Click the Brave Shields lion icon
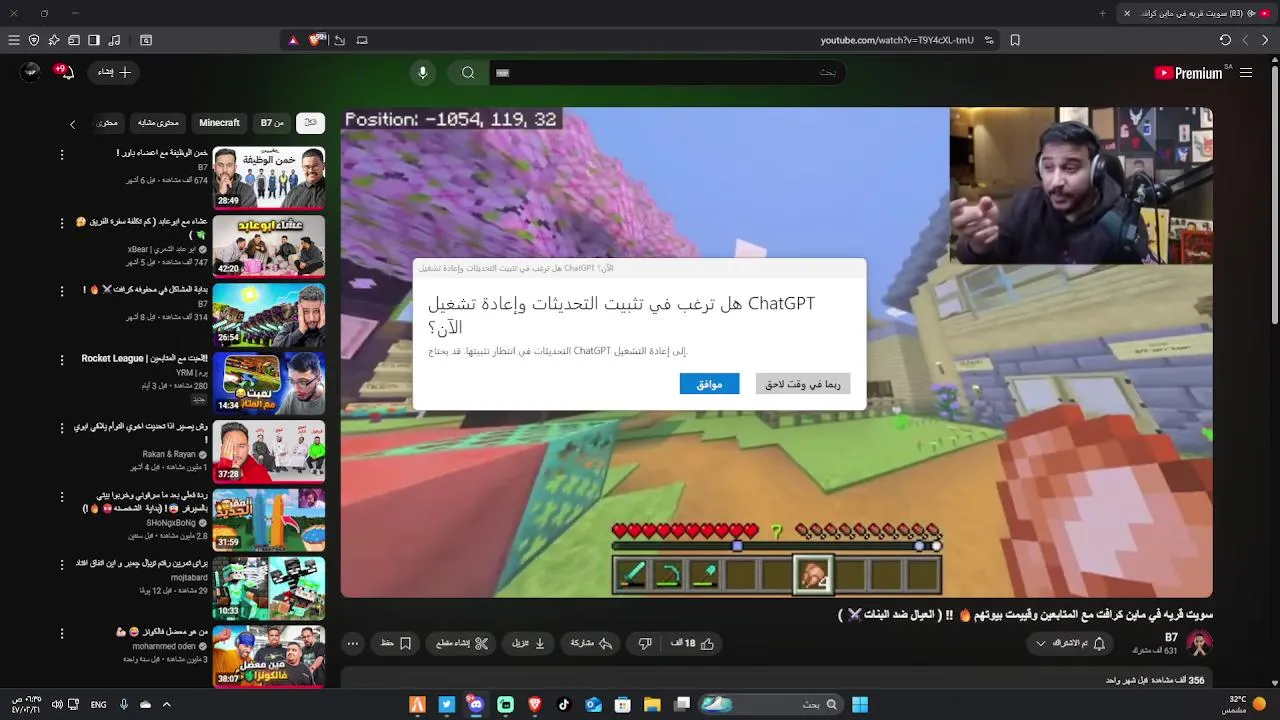Viewport: 1280px width, 720px height. click(317, 40)
